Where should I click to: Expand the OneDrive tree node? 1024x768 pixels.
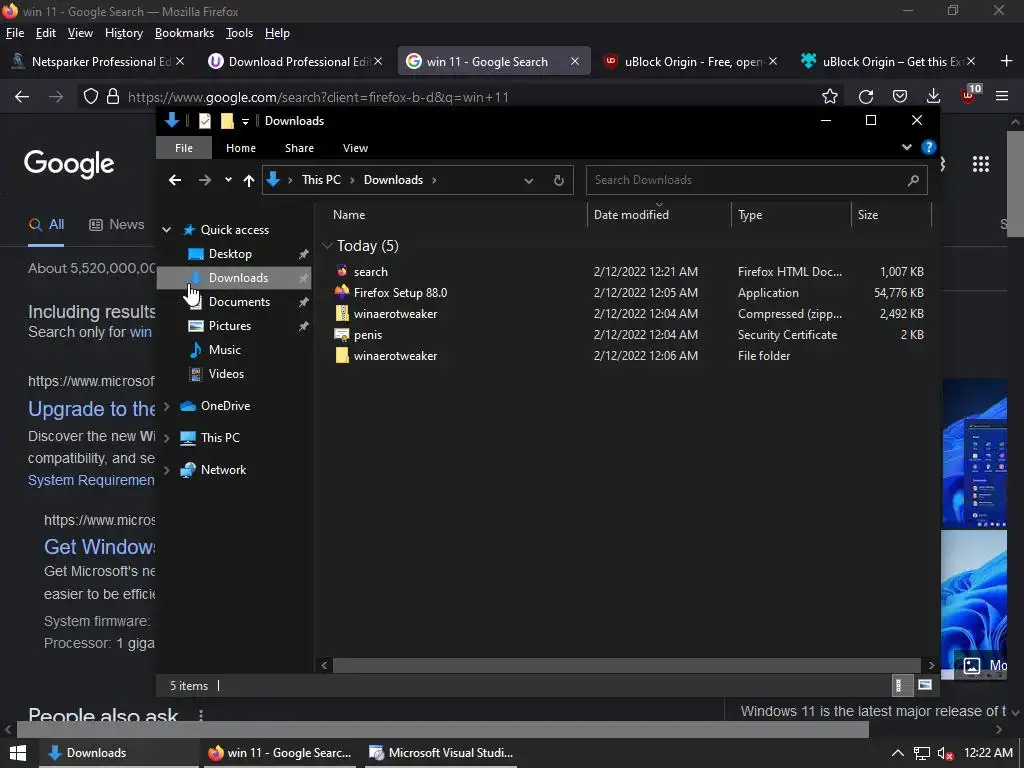click(167, 406)
